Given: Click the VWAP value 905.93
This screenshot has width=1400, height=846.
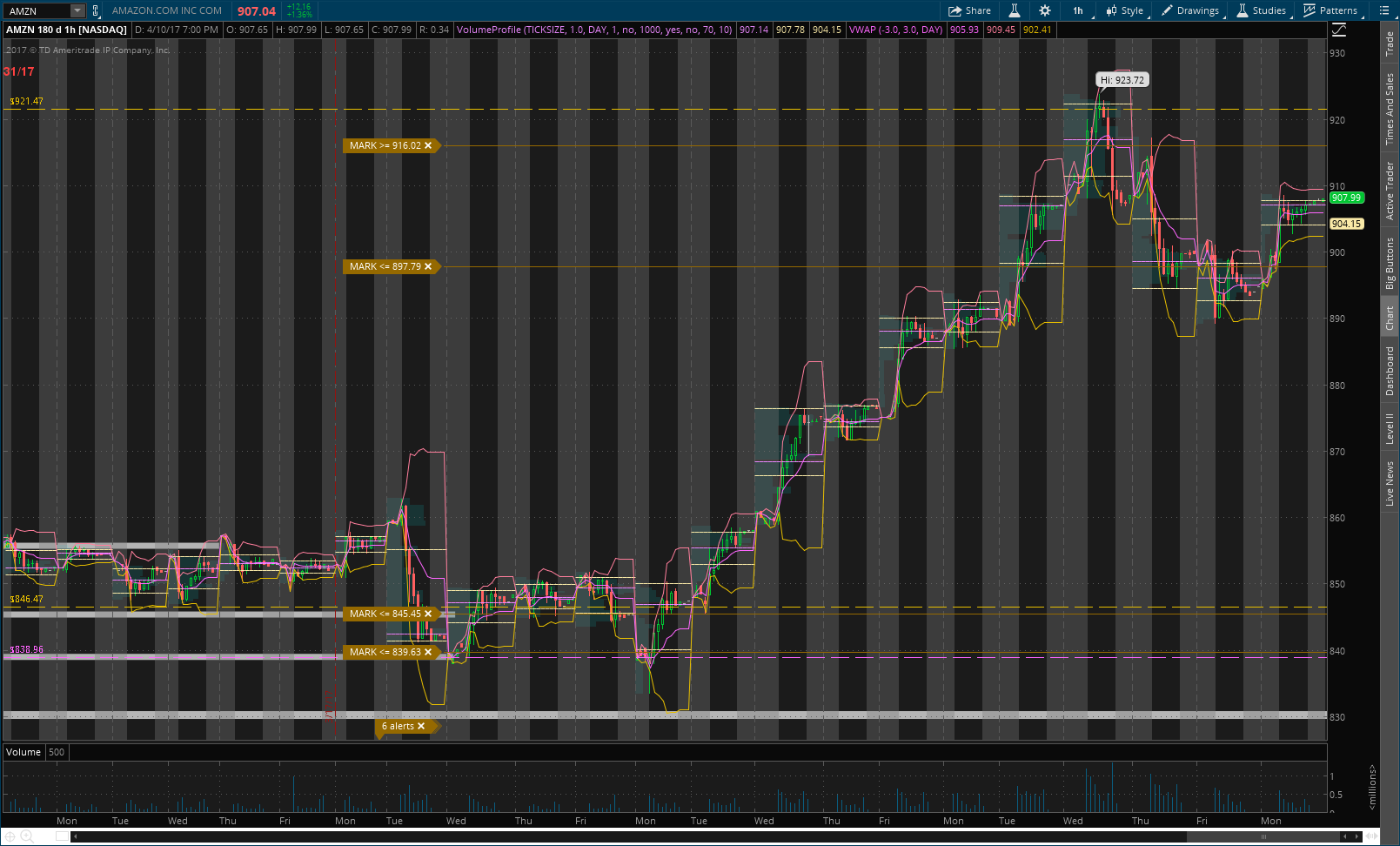Looking at the screenshot, I should coord(964,30).
